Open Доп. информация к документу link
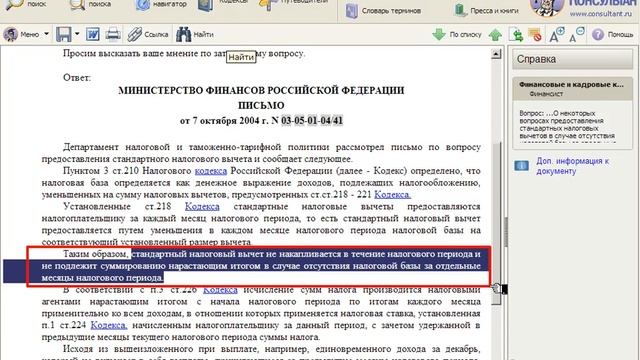The image size is (640, 360). point(573,166)
